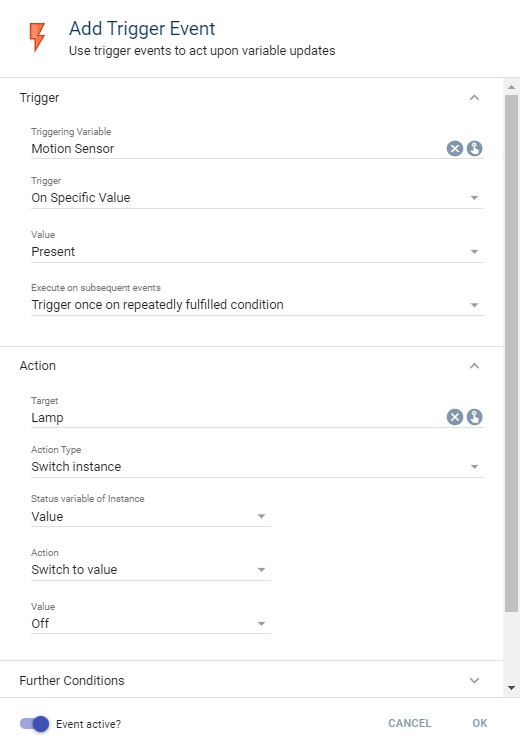Click the orange lightning trigger event icon
Image resolution: width=520 pixels, height=749 pixels.
point(37,37)
